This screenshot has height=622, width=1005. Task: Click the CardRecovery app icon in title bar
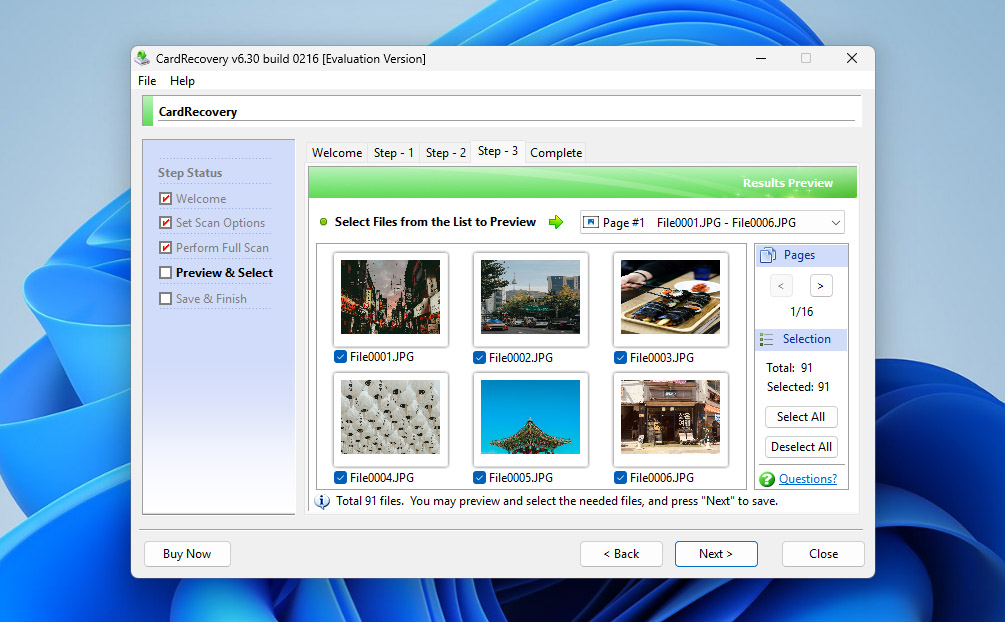(143, 59)
